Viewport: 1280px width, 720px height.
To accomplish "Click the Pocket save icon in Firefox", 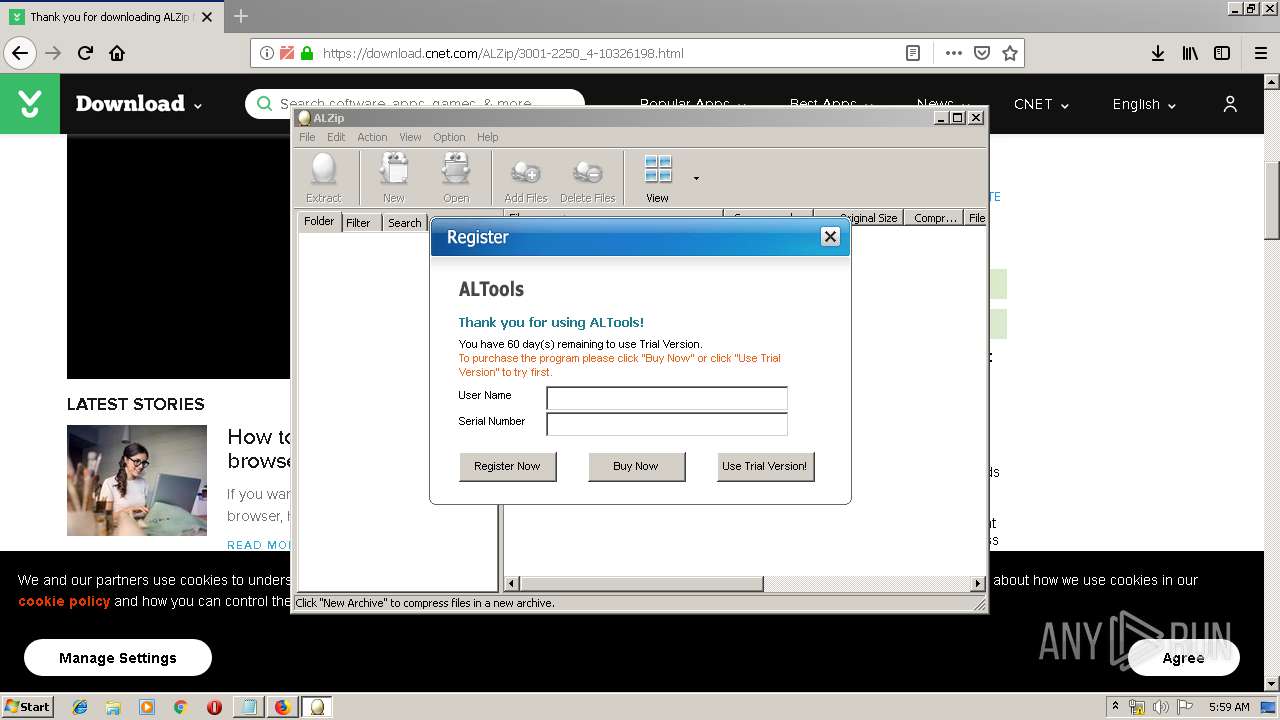I will (982, 53).
